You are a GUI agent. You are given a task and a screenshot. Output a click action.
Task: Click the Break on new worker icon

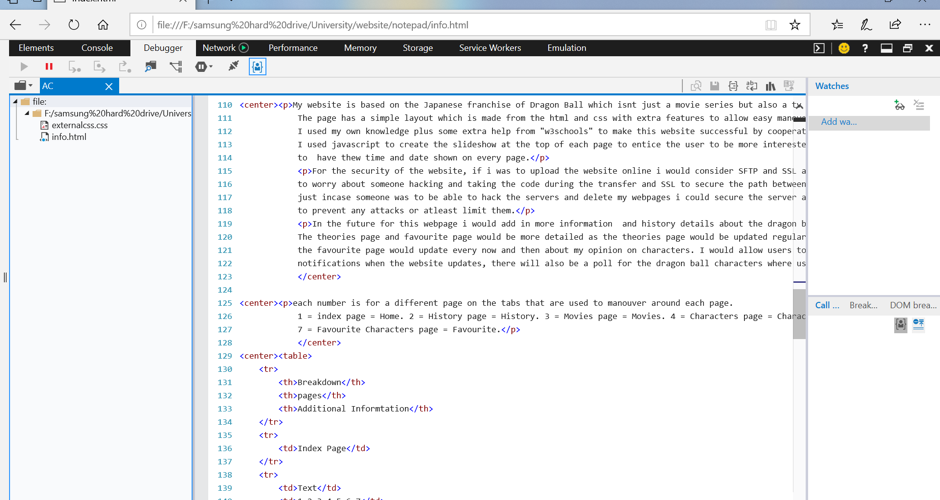tap(150, 67)
